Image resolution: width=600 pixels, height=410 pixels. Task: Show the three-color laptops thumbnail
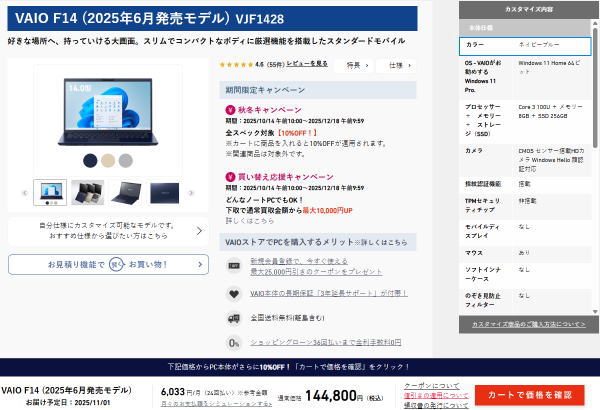pos(88,192)
